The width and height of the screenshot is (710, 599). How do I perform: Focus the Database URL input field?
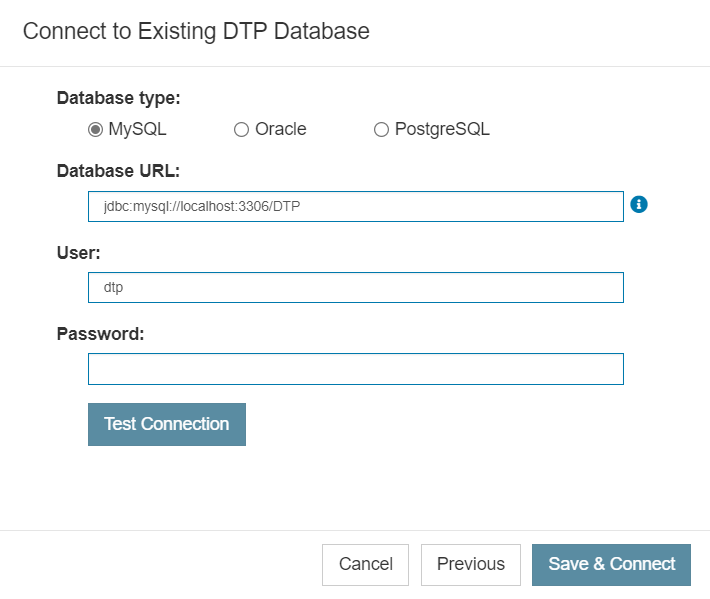coord(356,206)
